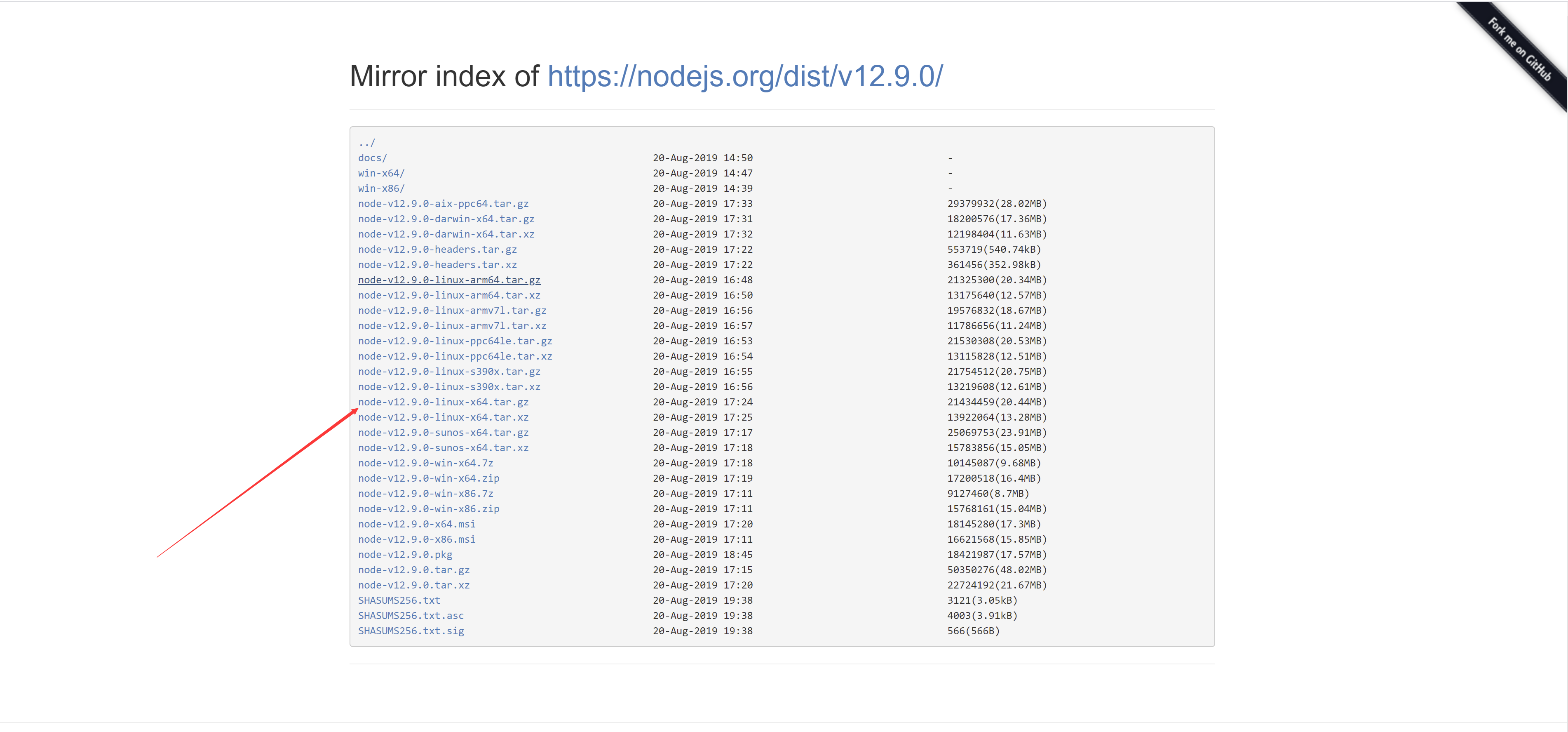Download node-v12.9.0-sunos-x64.tar.xz
The width and height of the screenshot is (1568, 732).
(x=443, y=448)
